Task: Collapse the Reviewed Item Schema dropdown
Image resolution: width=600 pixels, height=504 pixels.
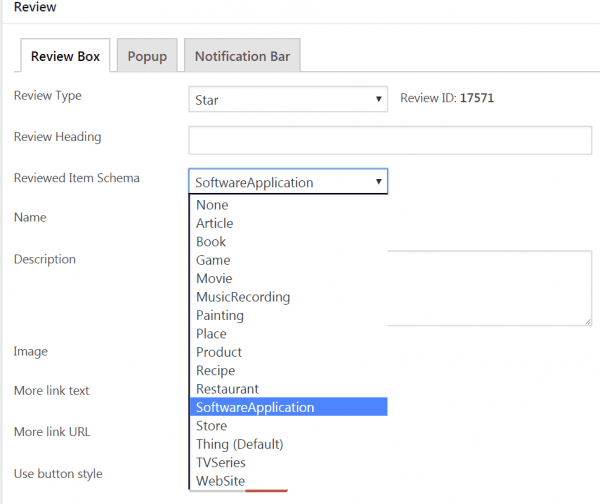Action: point(288,182)
